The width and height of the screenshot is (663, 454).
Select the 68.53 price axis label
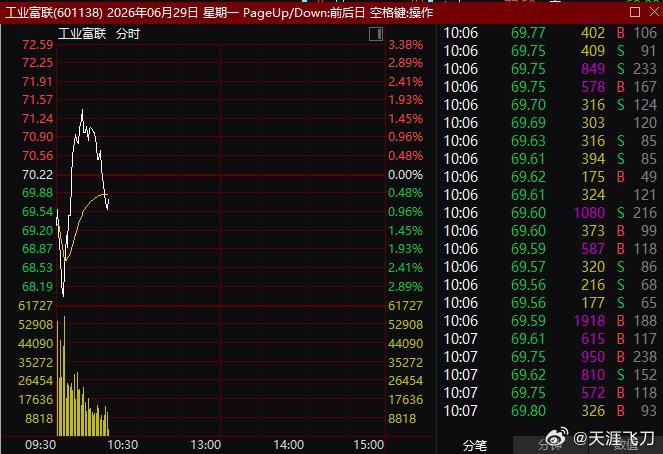tap(38, 268)
